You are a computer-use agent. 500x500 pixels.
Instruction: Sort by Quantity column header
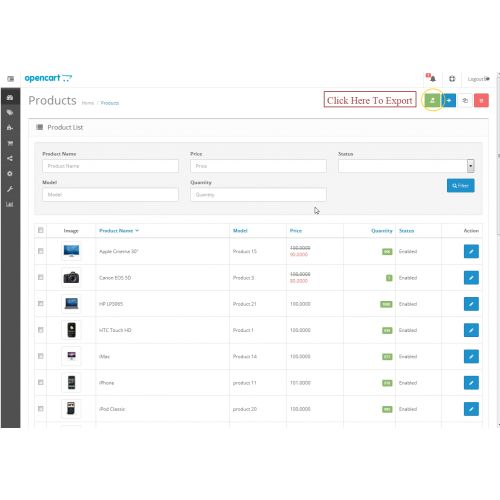[382, 231]
